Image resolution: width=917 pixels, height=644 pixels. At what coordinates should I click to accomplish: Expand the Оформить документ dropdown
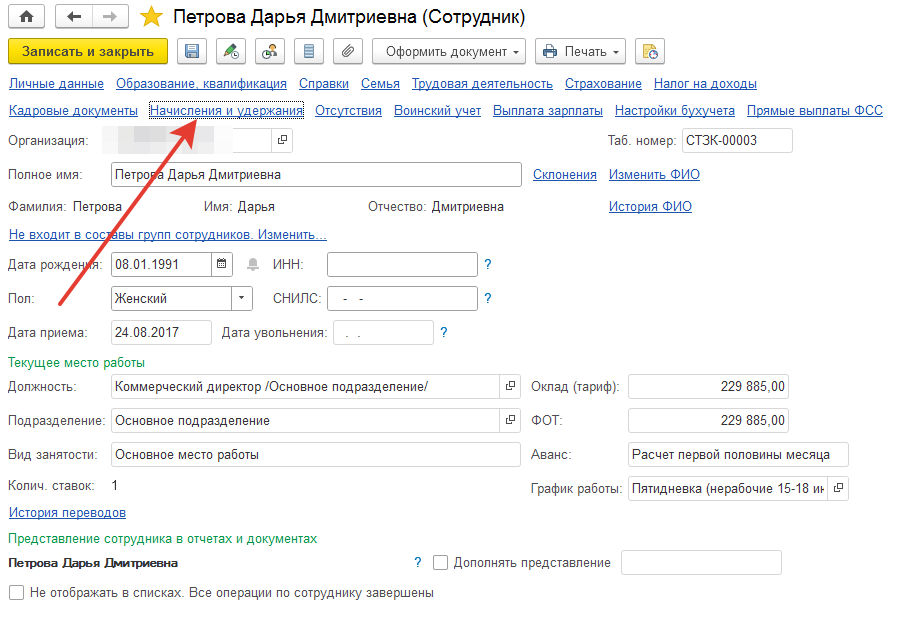(449, 51)
